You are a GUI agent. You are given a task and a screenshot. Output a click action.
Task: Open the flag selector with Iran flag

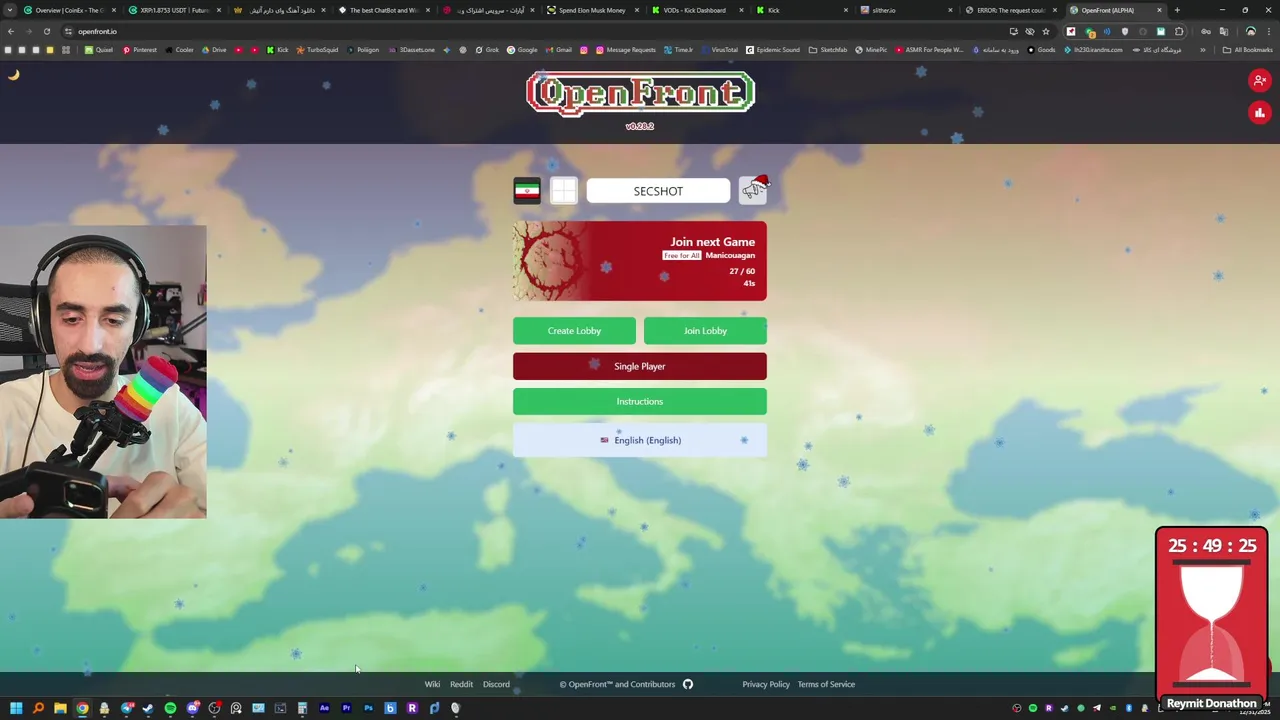[527, 191]
